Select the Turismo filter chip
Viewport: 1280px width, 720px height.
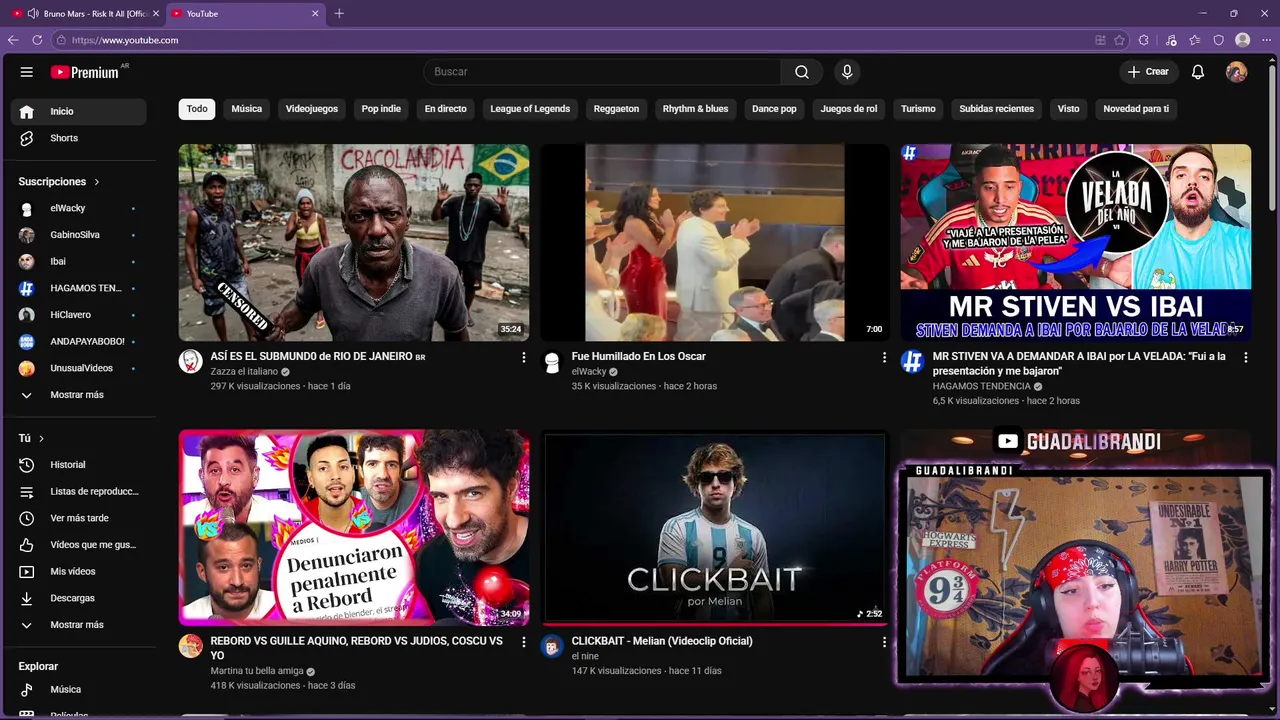click(x=918, y=109)
